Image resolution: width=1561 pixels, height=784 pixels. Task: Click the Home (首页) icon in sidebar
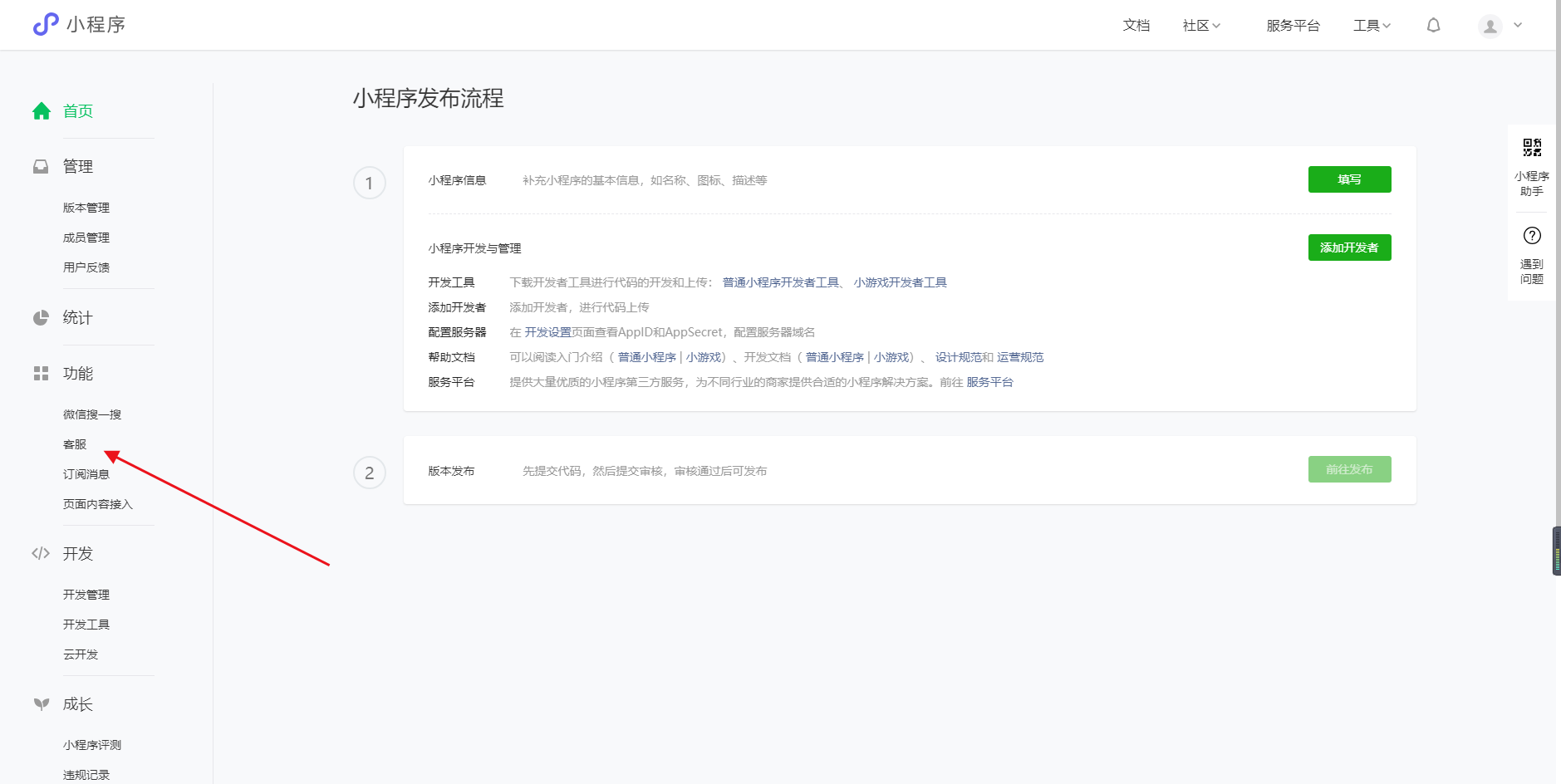click(x=42, y=110)
